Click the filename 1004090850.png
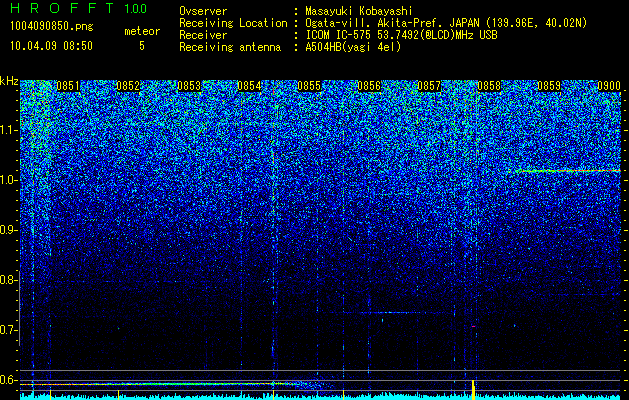 tap(52, 27)
